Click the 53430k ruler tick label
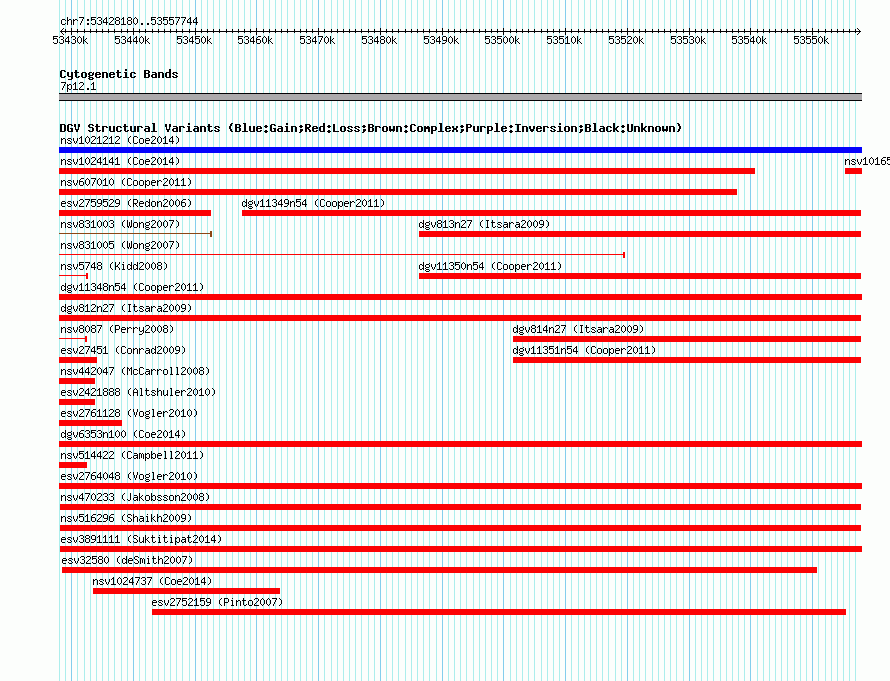Image resolution: width=890 pixels, height=681 pixels. [x=70, y=40]
